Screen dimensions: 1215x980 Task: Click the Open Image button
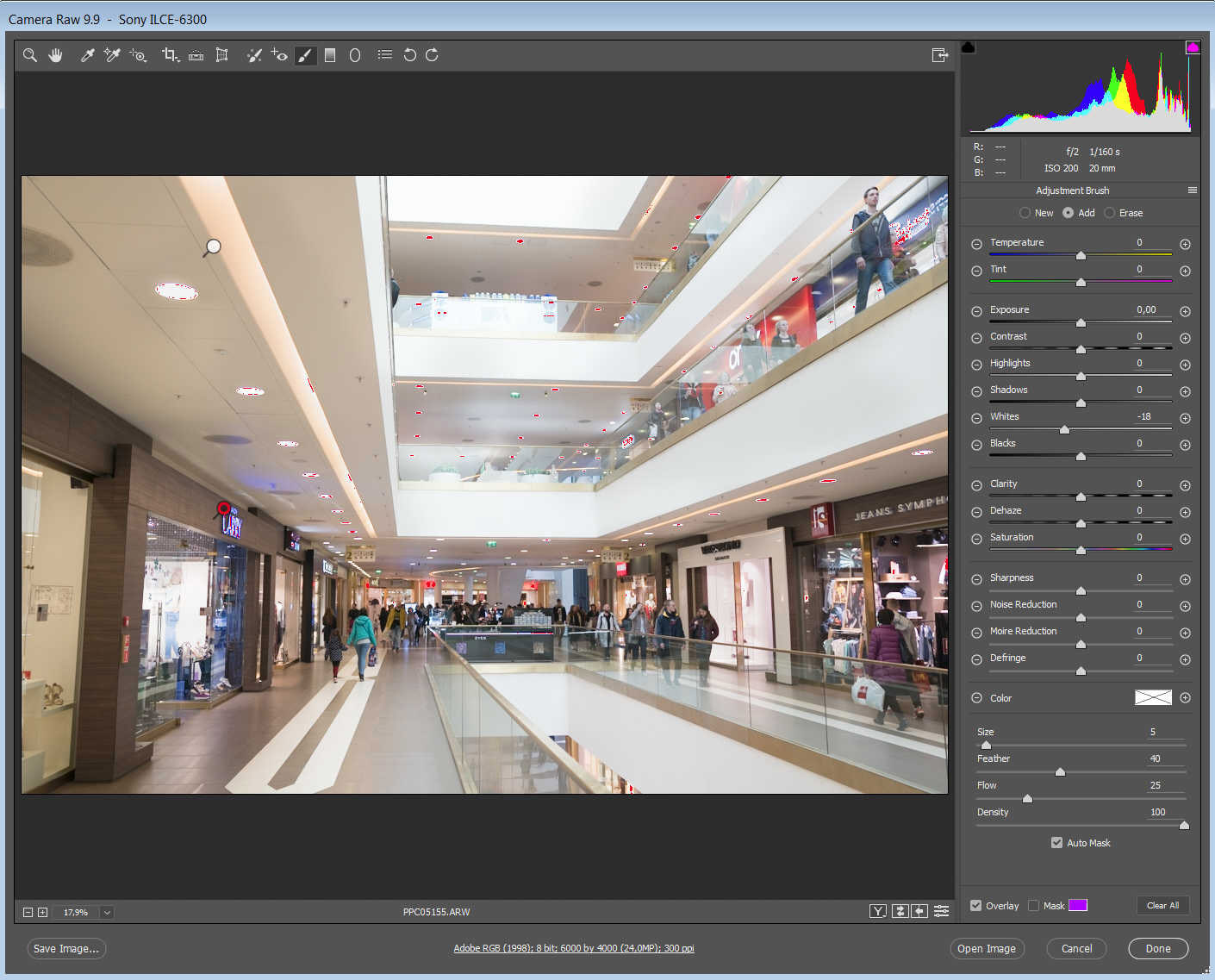click(x=987, y=948)
